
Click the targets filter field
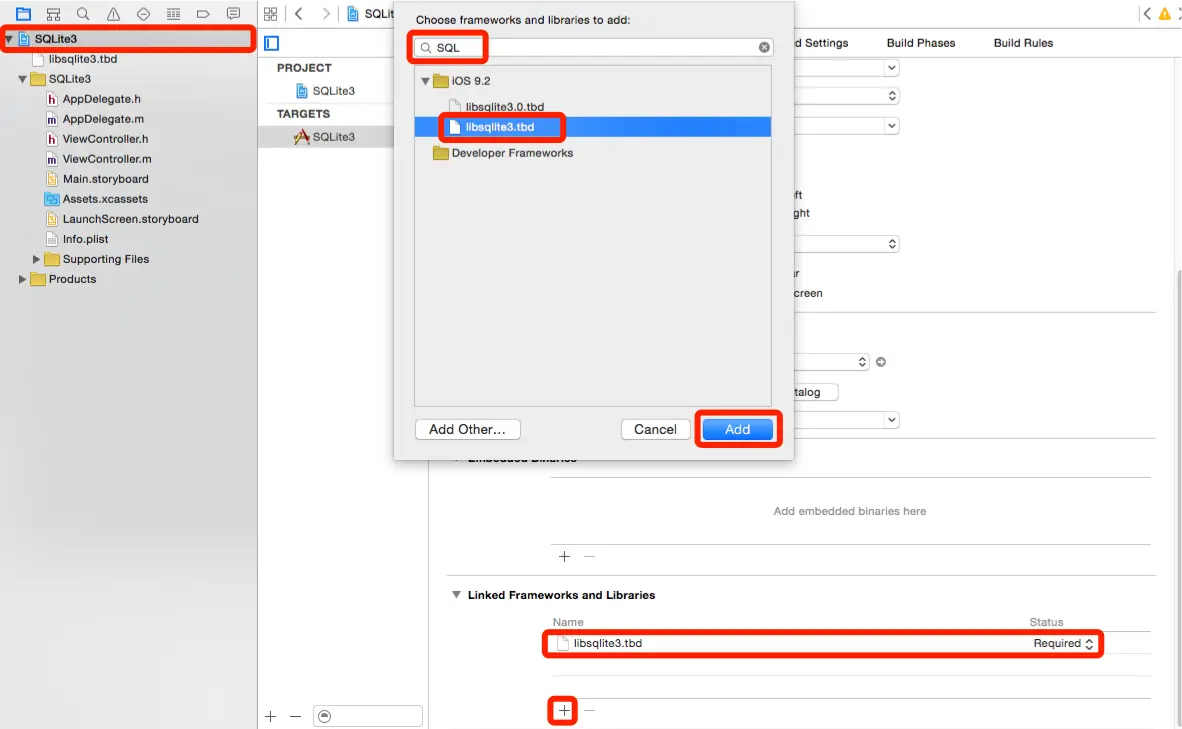(x=368, y=716)
